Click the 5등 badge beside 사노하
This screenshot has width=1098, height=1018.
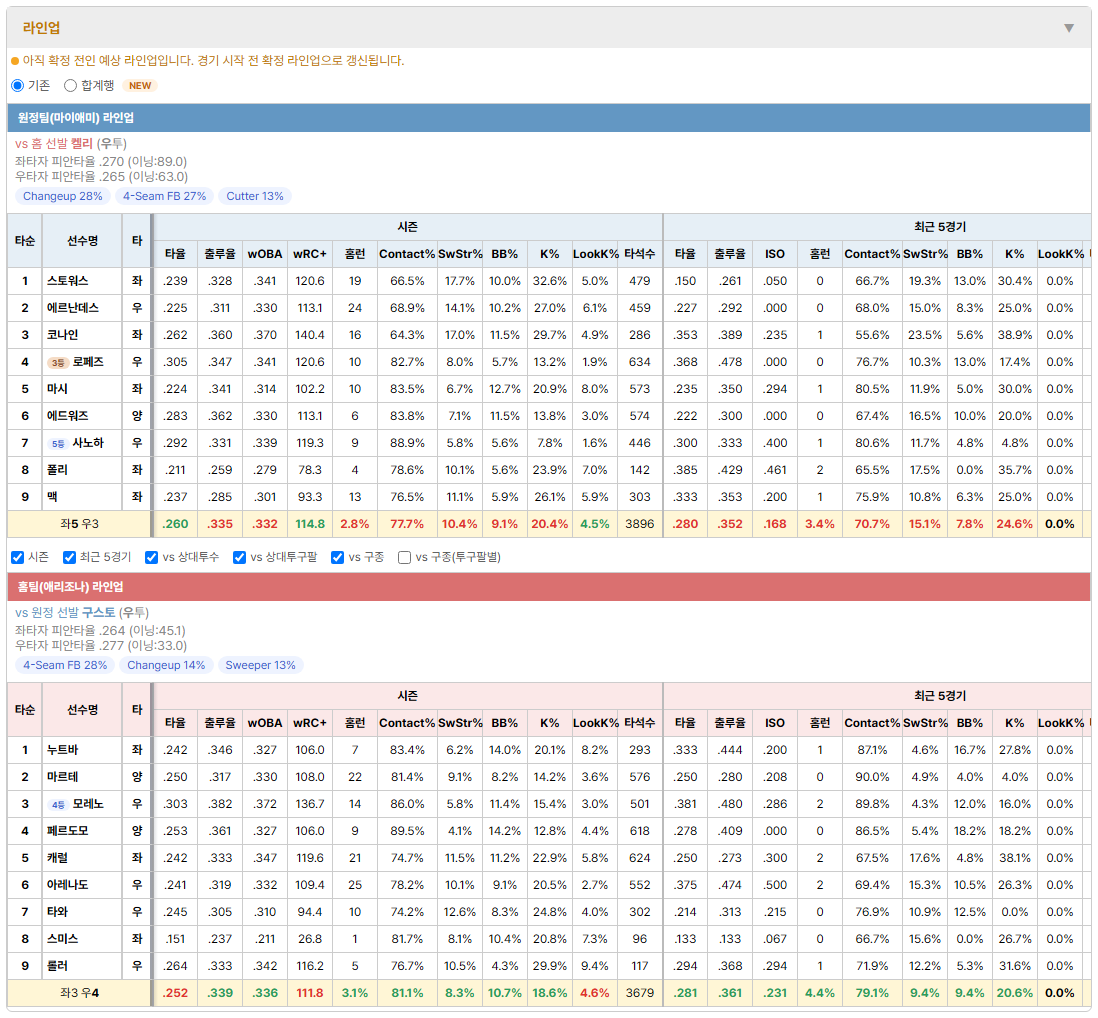pyautogui.click(x=57, y=443)
